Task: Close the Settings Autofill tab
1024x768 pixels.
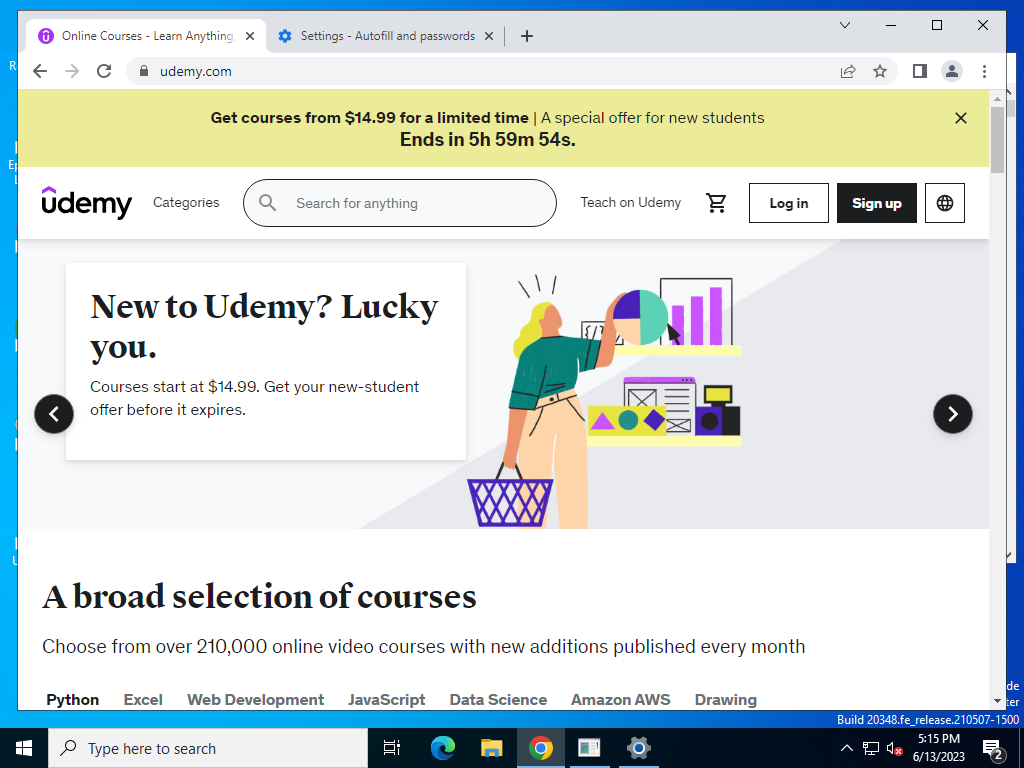Action: (488, 36)
